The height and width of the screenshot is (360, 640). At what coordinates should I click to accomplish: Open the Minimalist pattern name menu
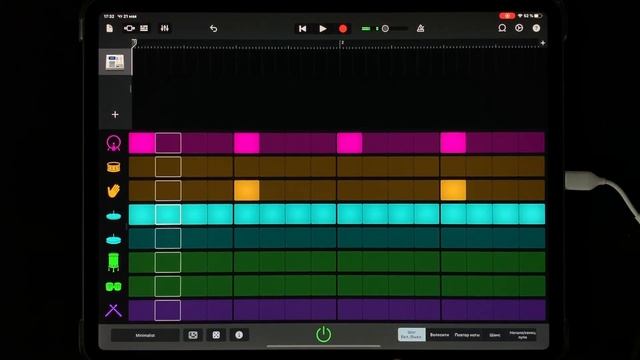(145, 335)
